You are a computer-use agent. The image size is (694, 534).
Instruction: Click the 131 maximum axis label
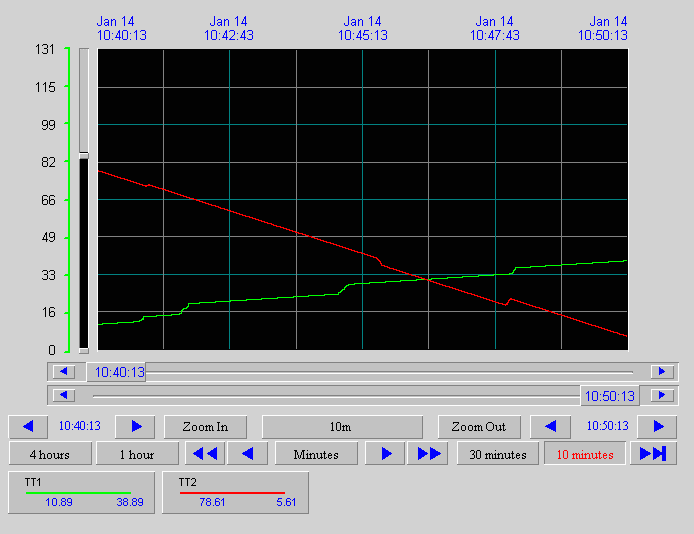click(45, 50)
